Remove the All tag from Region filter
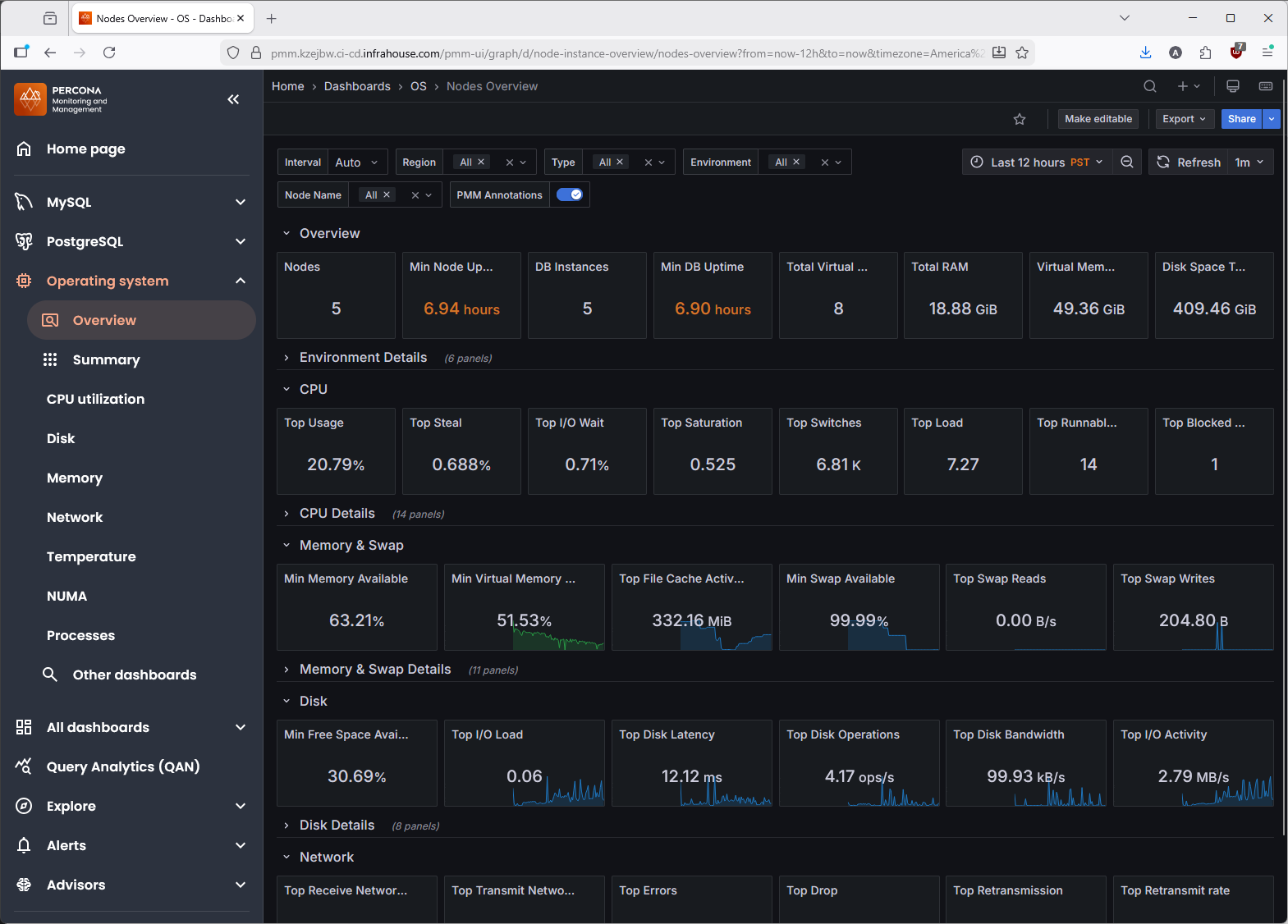 [x=481, y=162]
